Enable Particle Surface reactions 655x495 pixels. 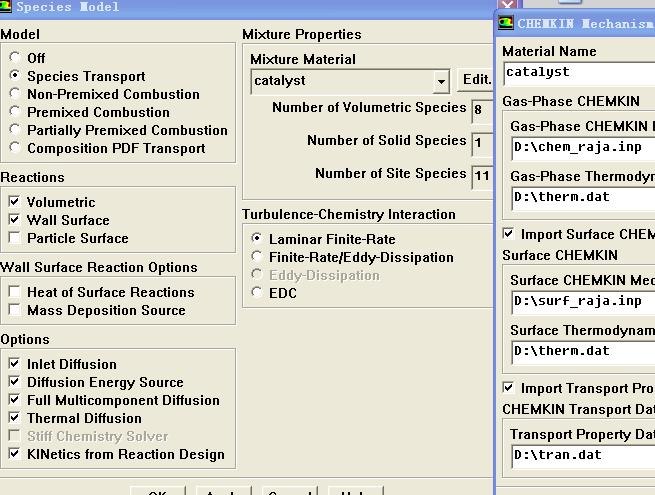tap(14, 238)
